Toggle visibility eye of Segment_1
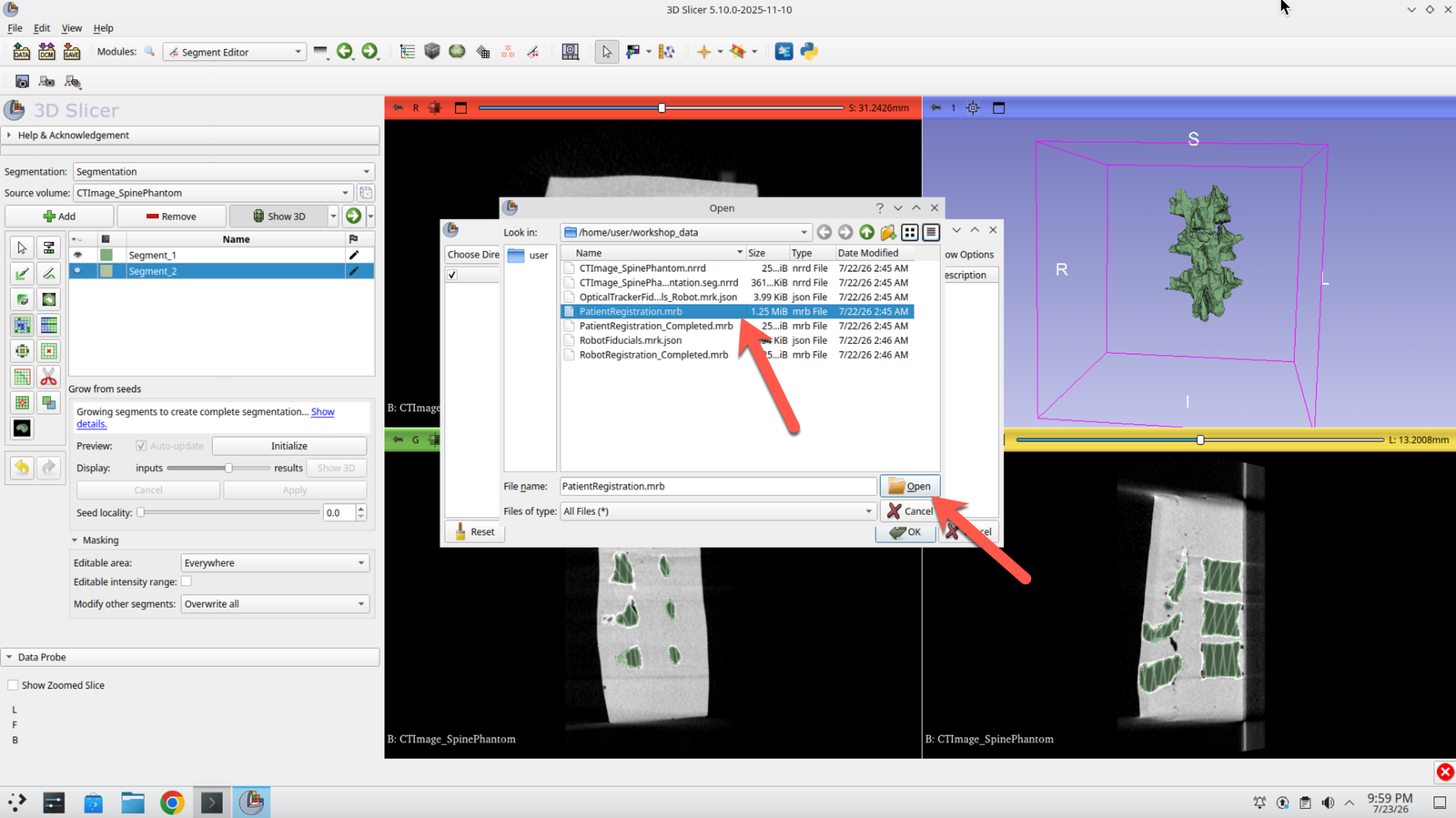1456x818 pixels. (77, 256)
